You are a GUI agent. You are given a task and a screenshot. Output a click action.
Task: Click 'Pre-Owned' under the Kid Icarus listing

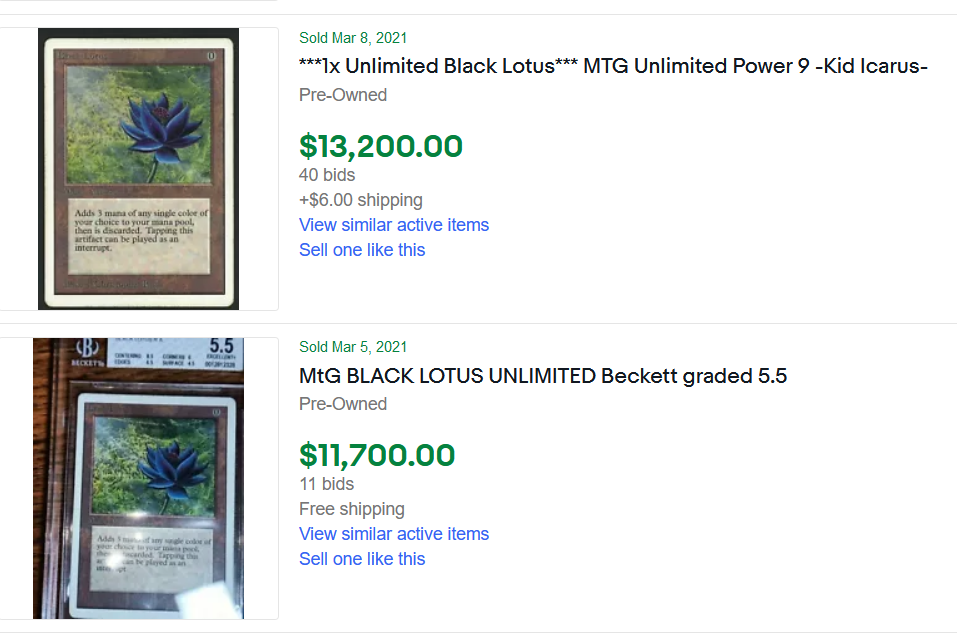[343, 95]
